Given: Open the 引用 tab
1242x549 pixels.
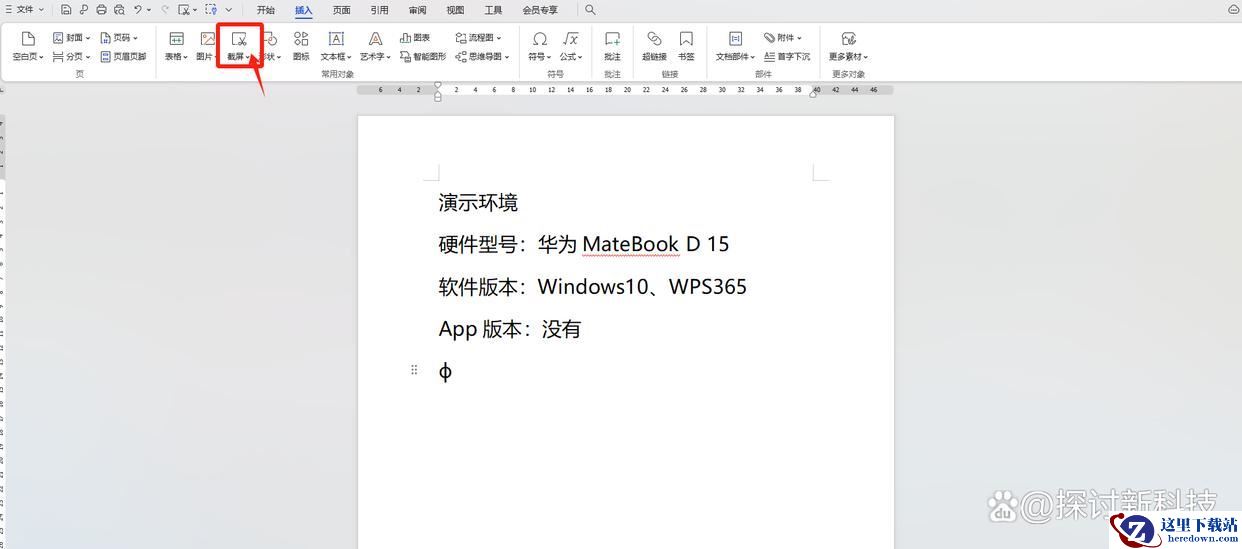Looking at the screenshot, I should click(x=379, y=10).
